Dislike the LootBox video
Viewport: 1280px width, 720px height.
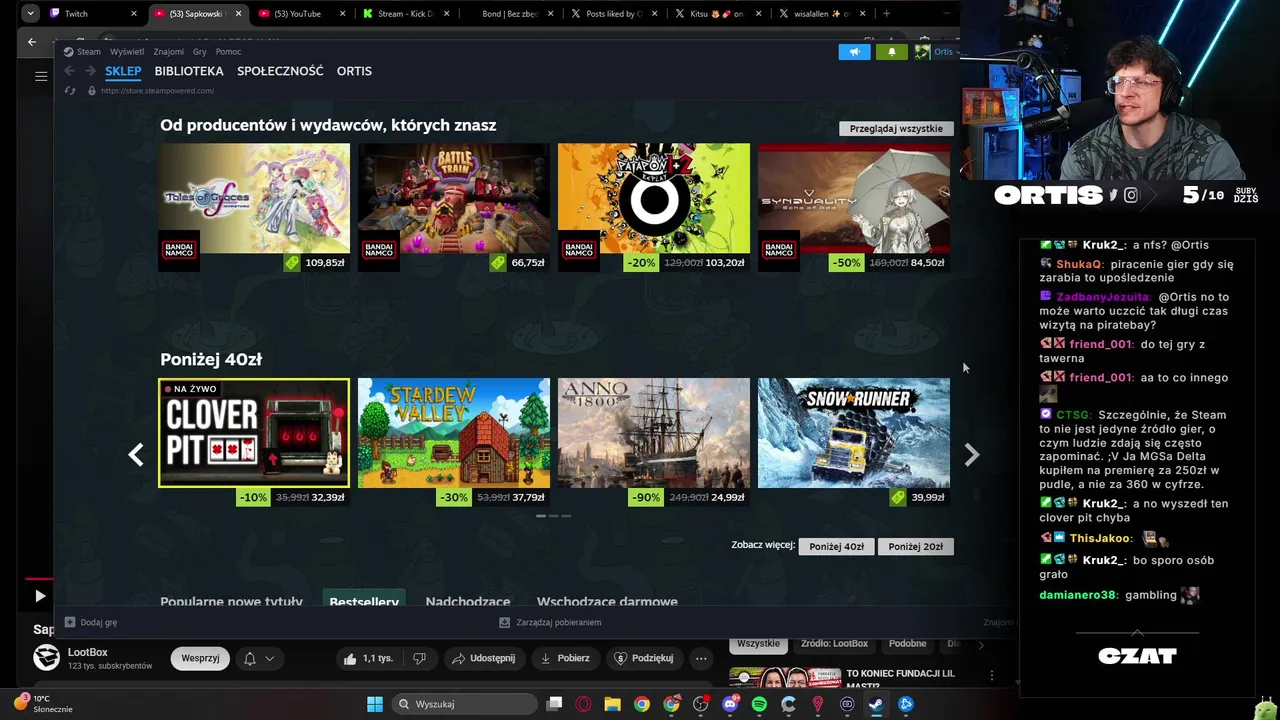coord(419,658)
